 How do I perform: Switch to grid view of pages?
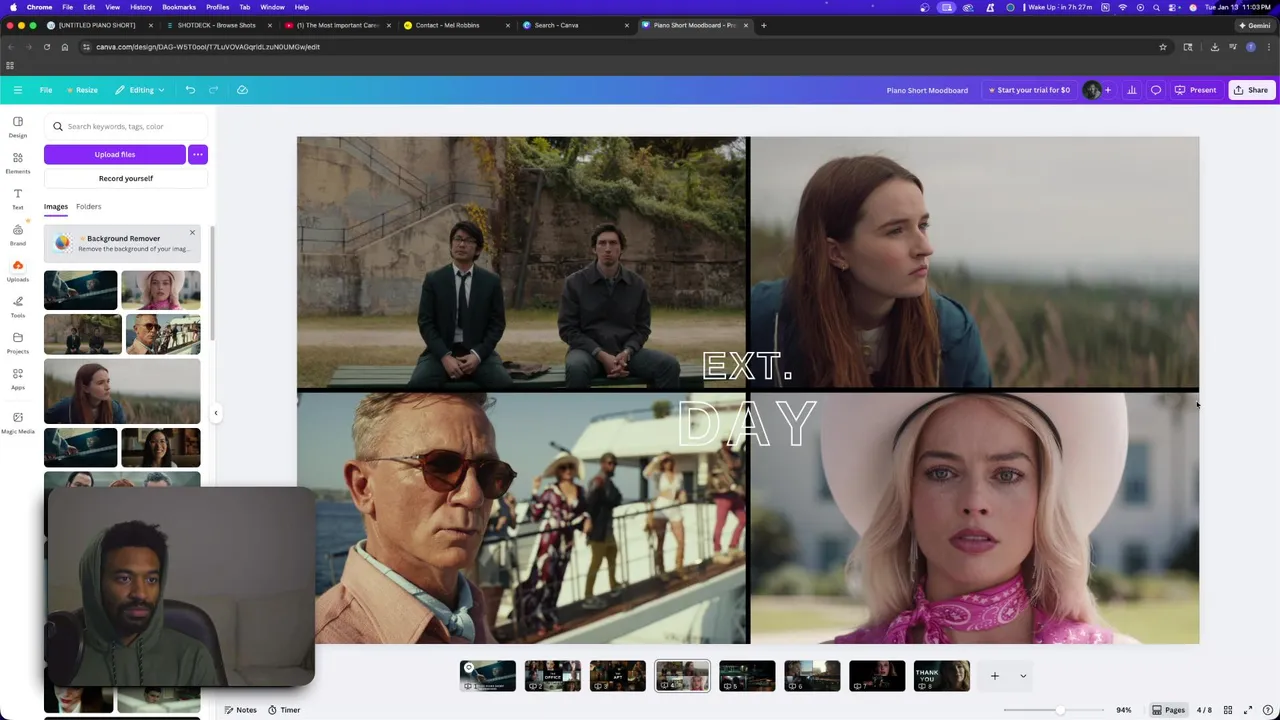[1228, 710]
